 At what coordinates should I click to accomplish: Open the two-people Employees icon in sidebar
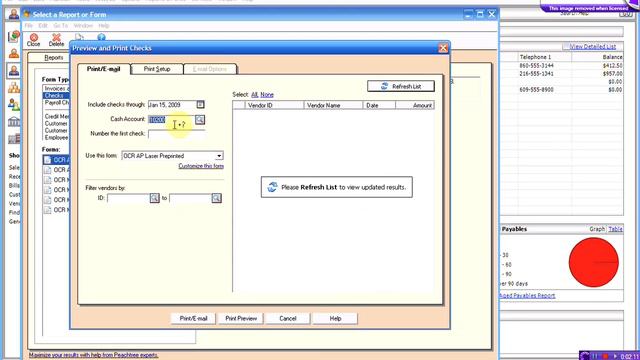(x=14, y=104)
